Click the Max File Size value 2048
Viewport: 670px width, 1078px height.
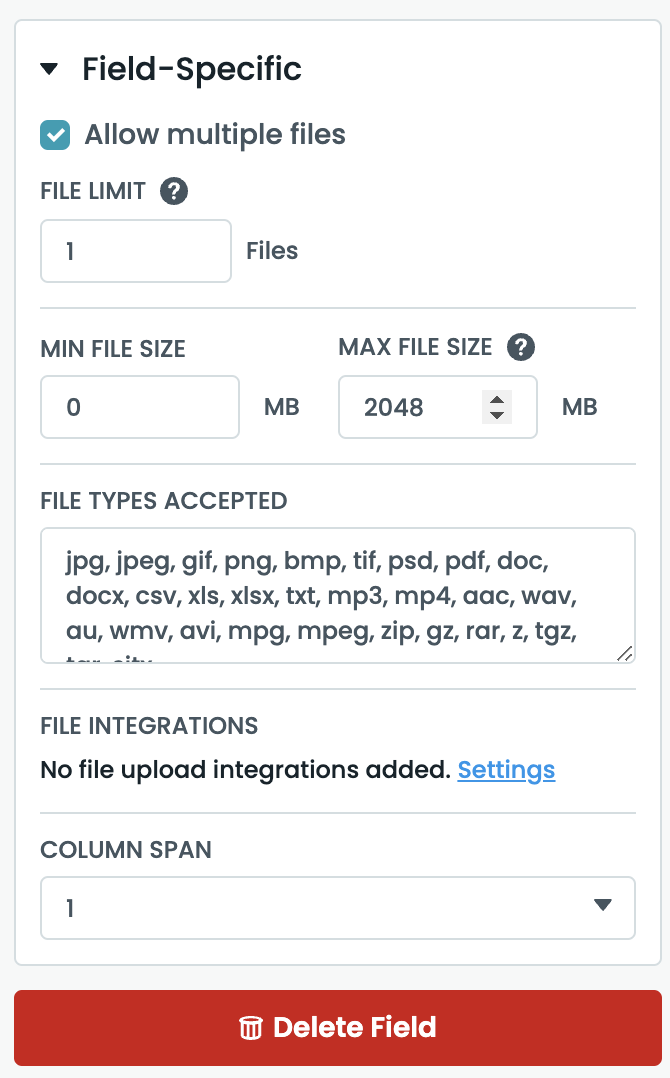point(394,407)
